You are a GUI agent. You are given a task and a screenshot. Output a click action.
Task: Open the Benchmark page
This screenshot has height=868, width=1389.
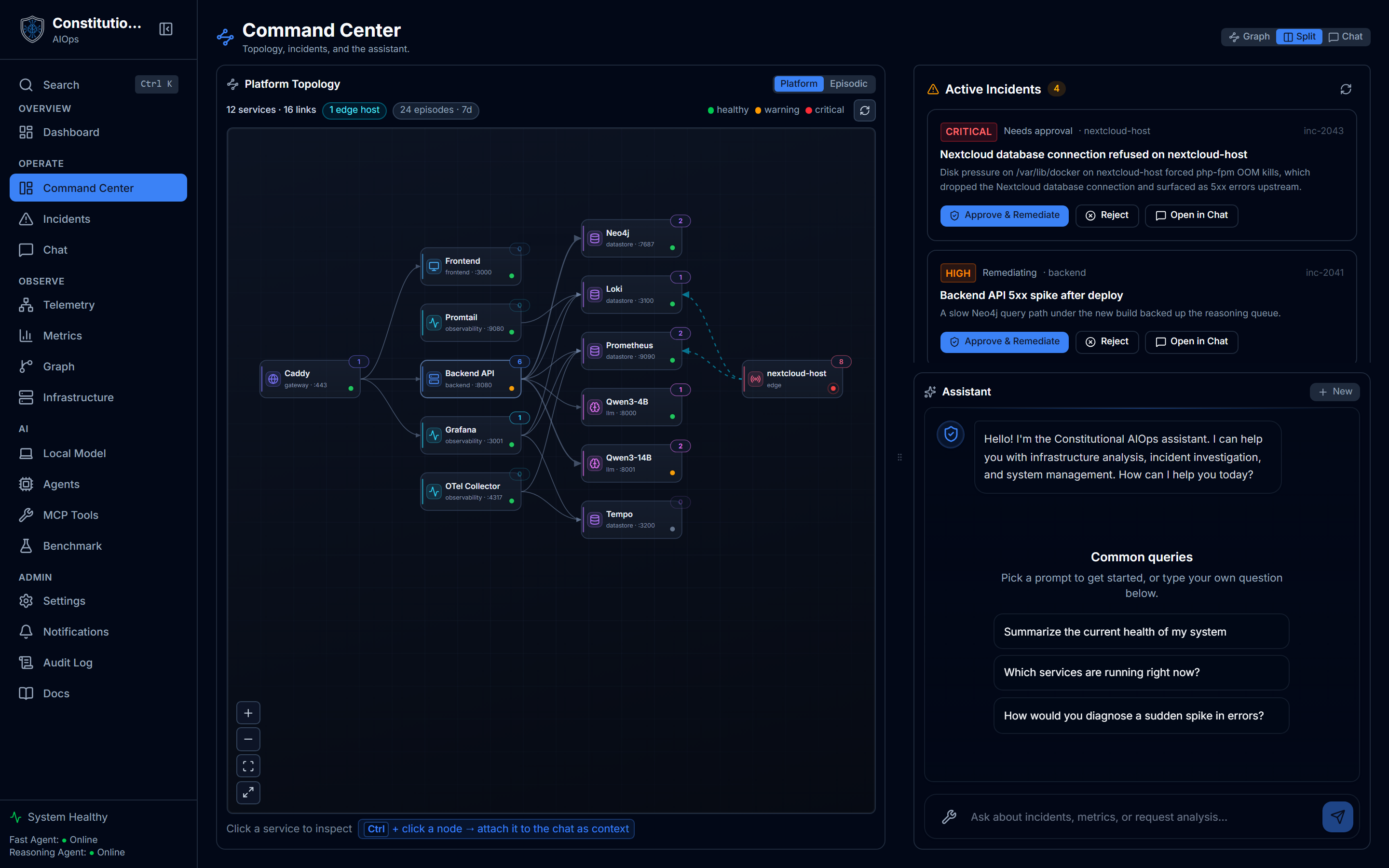(x=98, y=546)
